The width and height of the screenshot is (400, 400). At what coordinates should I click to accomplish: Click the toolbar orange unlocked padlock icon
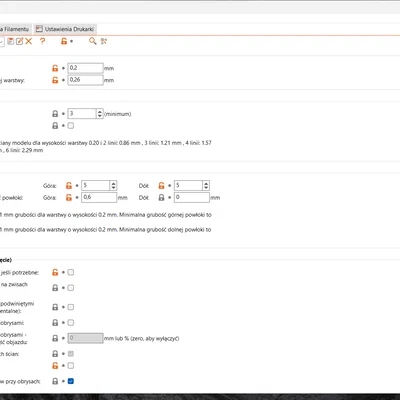coord(64,41)
